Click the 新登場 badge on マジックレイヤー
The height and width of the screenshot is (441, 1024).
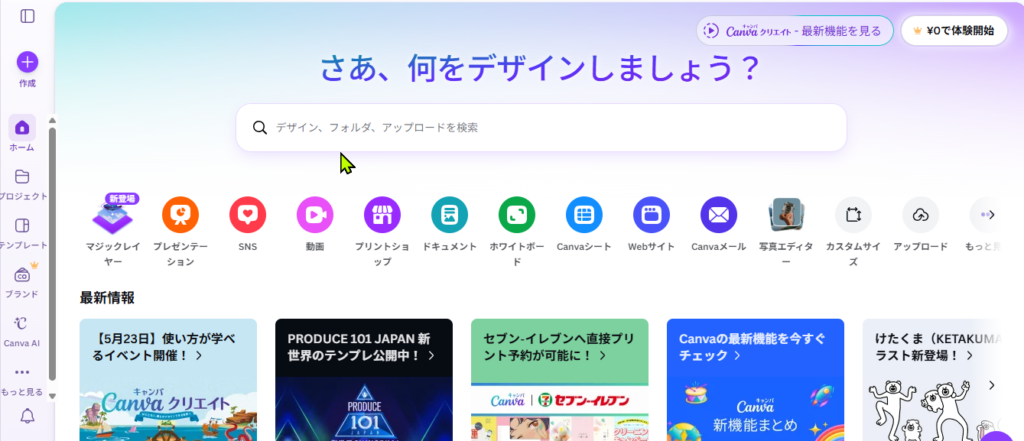pos(122,199)
